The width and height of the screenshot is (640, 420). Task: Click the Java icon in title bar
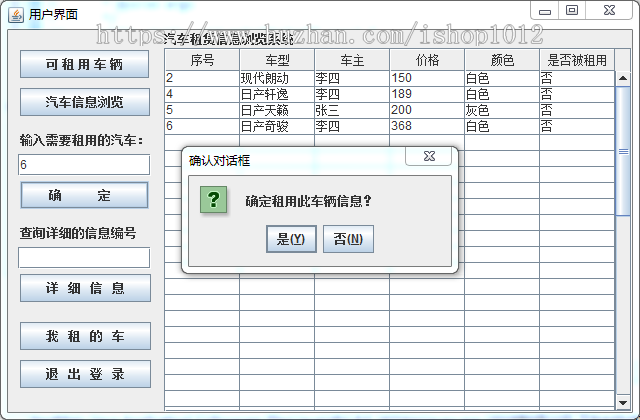point(16,15)
